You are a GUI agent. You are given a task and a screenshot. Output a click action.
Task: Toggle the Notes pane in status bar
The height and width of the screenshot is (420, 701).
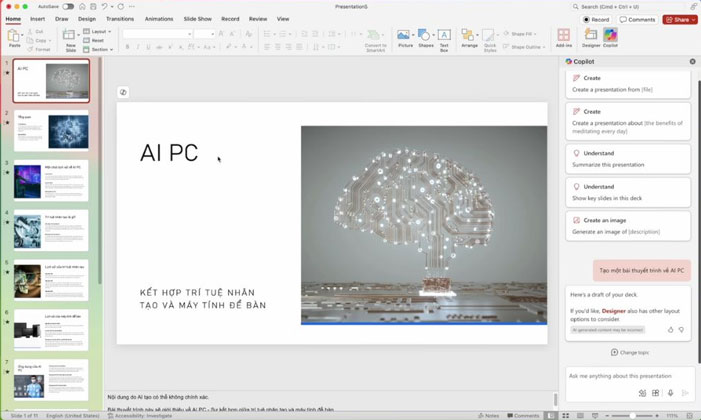(x=488, y=415)
